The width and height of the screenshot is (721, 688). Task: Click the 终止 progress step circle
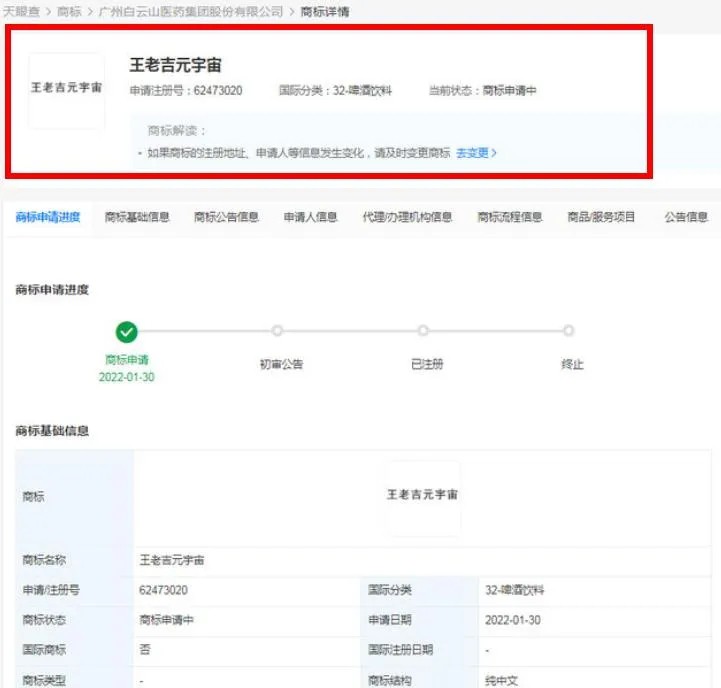coord(569,331)
